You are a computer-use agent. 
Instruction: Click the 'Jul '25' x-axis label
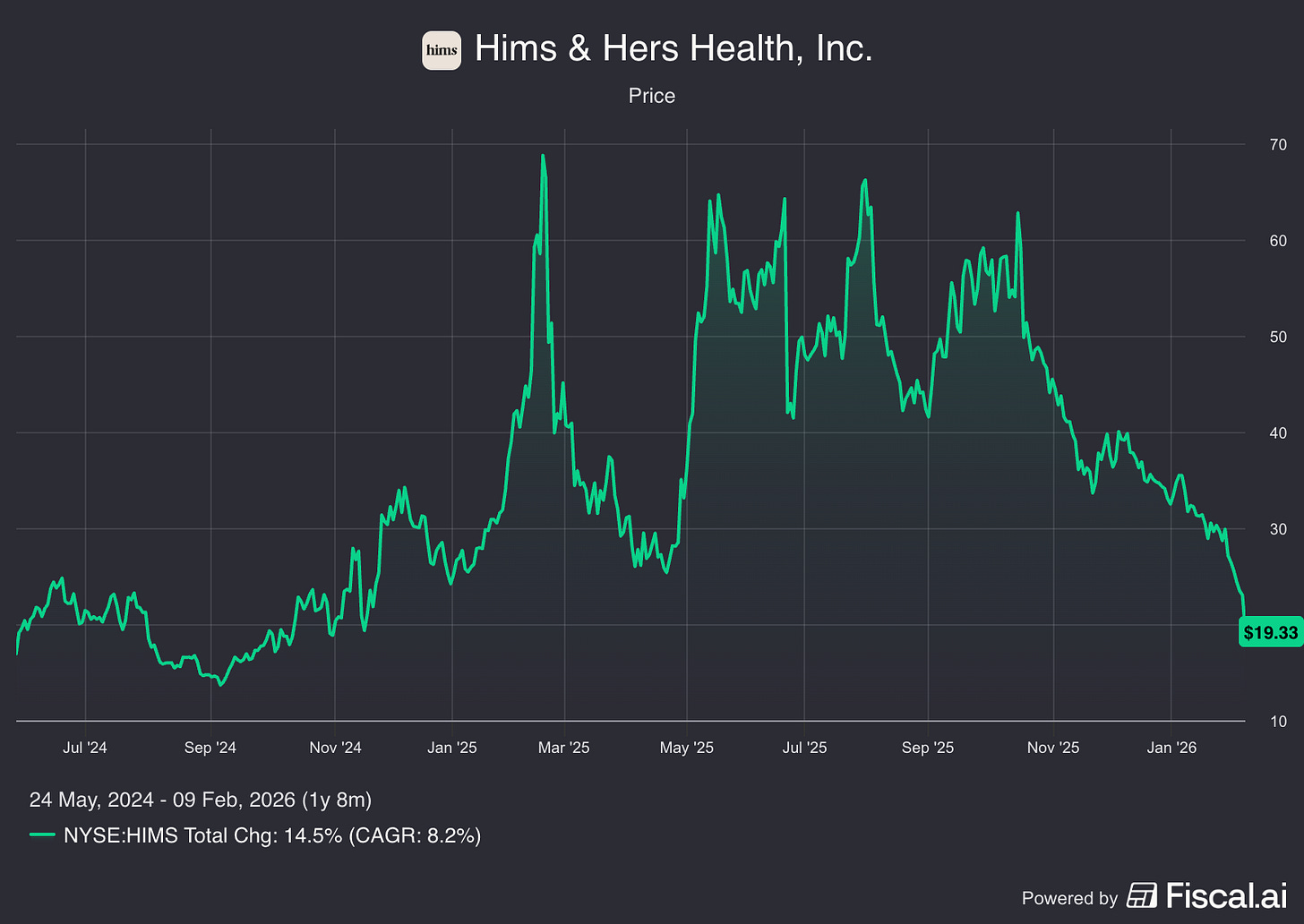(x=804, y=748)
